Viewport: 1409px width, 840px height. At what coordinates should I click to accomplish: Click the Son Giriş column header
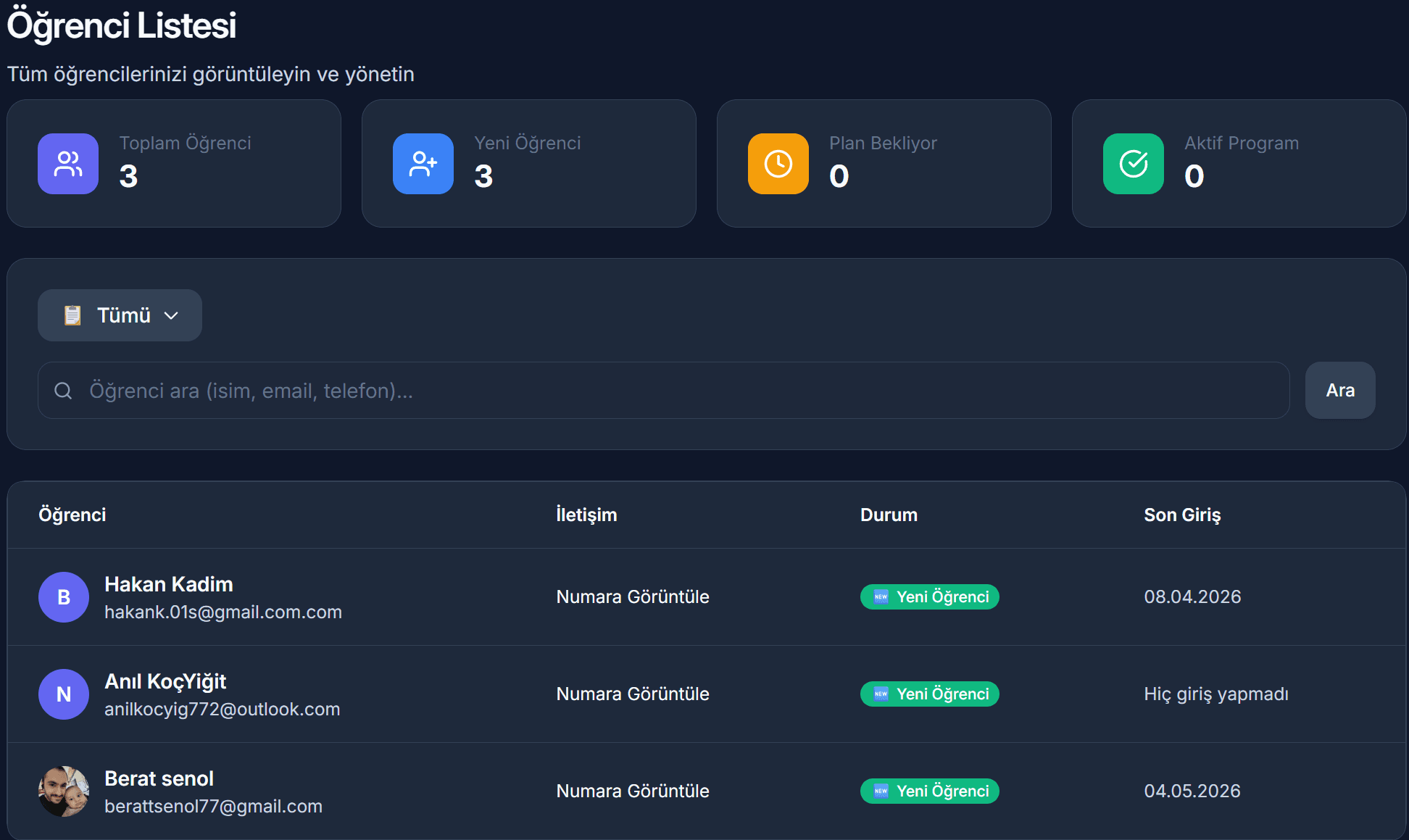point(1182,515)
